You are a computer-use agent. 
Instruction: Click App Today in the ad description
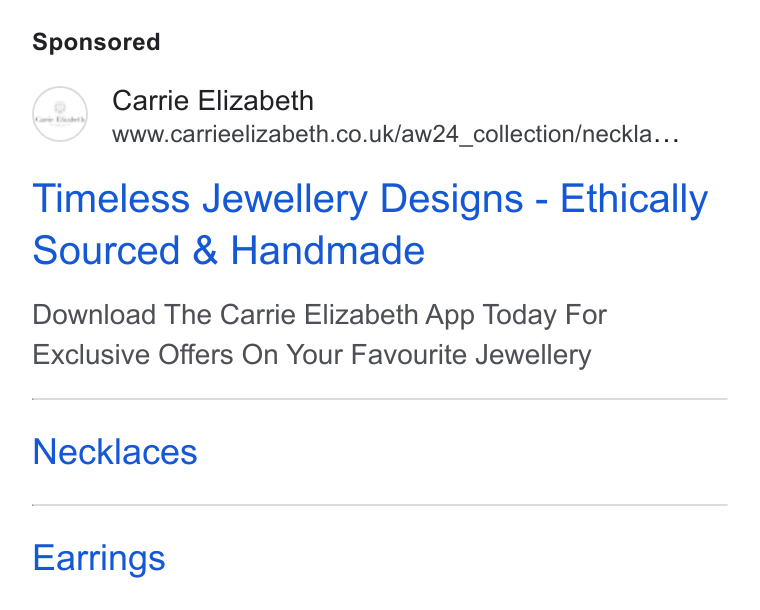491,315
